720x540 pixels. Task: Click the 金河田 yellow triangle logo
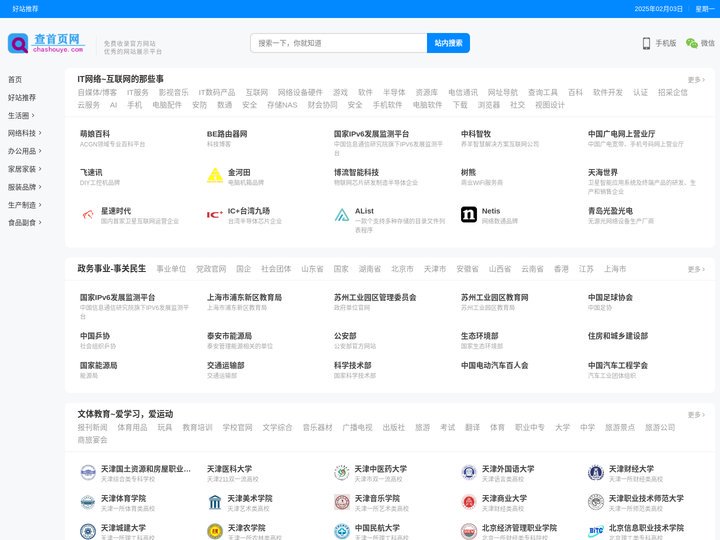pyautogui.click(x=215, y=175)
